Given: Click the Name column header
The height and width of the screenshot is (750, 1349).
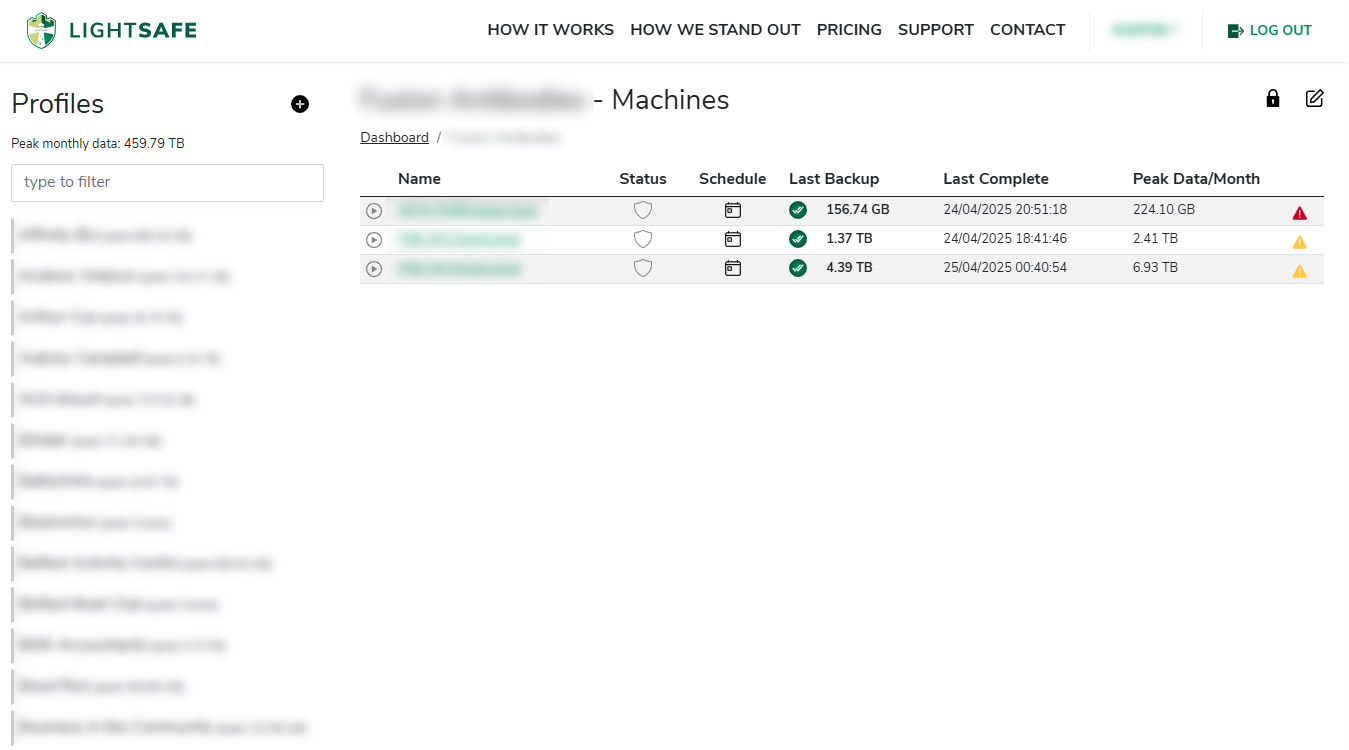Looking at the screenshot, I should point(419,179).
